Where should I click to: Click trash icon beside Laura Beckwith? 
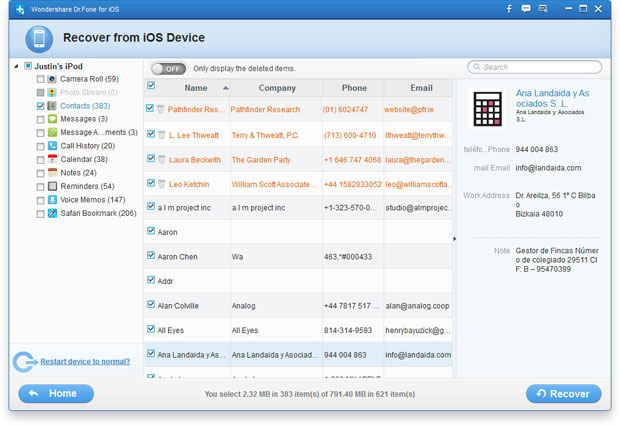tap(162, 159)
